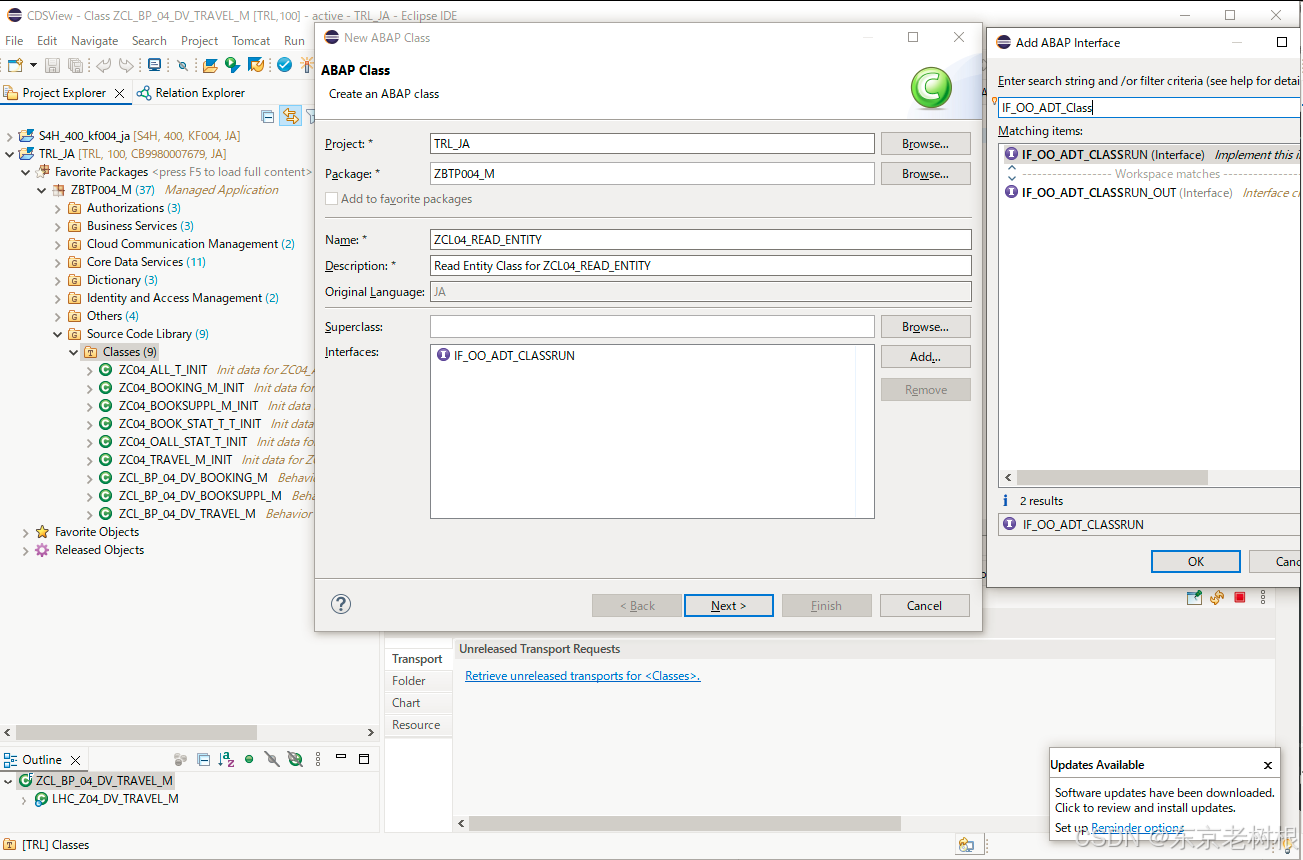This screenshot has height=860, width=1303.
Task: Select the Released Objects tree item
Action: tap(99, 550)
